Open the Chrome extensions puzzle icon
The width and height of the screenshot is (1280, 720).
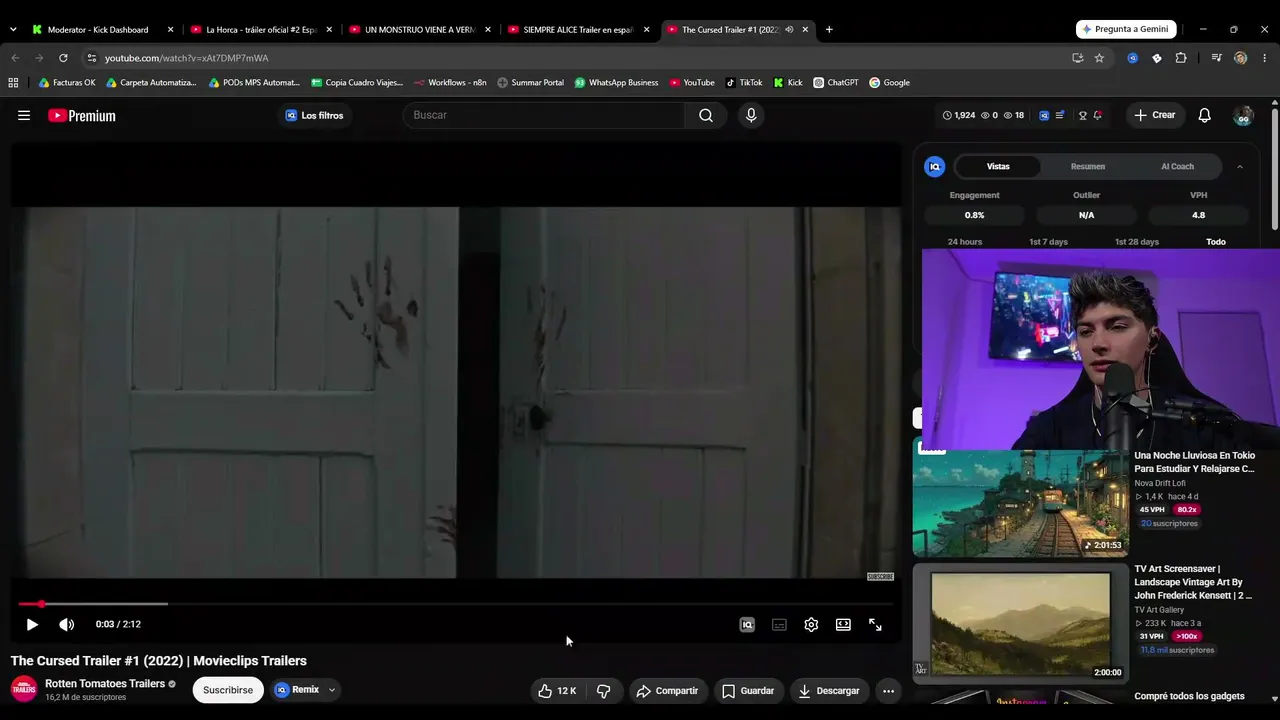click(1181, 58)
